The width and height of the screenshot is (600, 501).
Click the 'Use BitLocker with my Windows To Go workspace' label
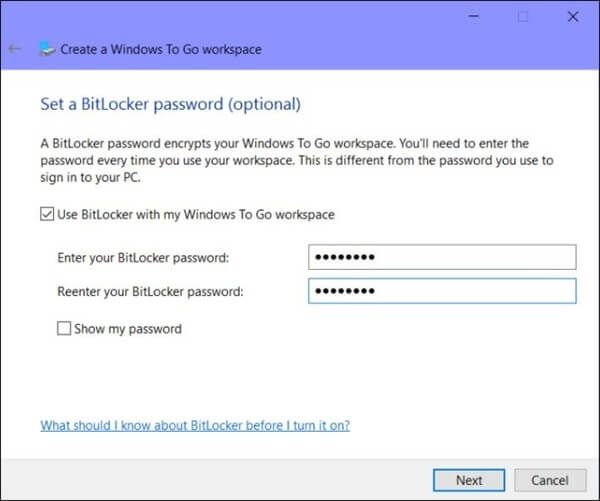coord(194,214)
